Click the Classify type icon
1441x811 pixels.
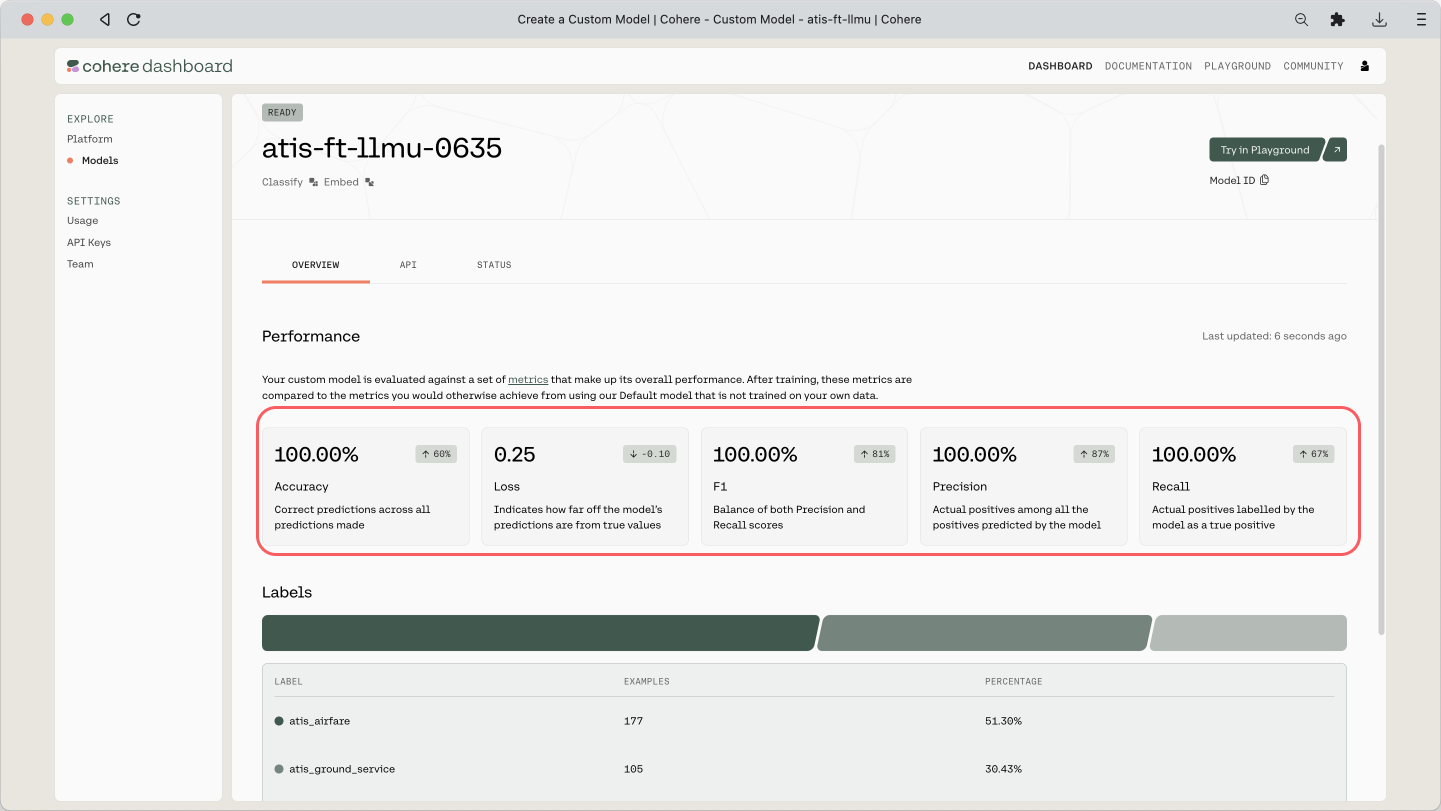point(313,182)
